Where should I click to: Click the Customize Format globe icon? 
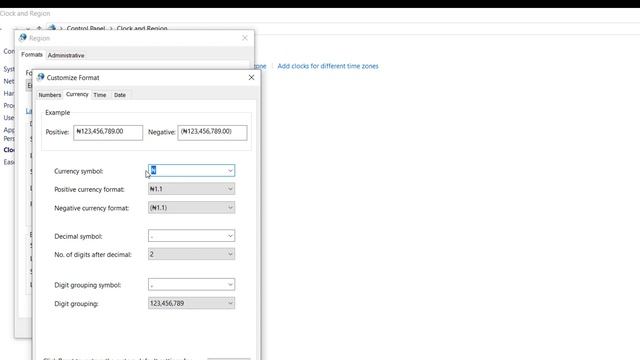tap(40, 77)
